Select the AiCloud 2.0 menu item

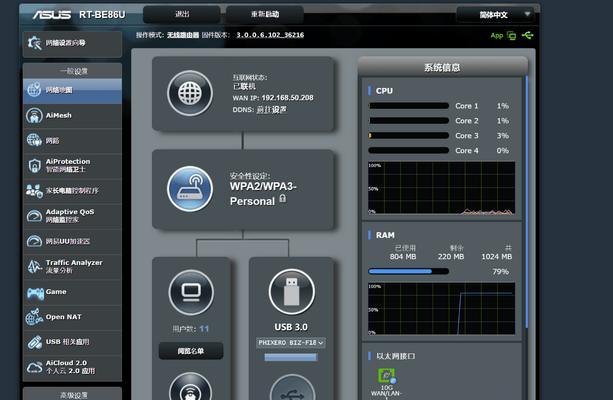point(72,368)
